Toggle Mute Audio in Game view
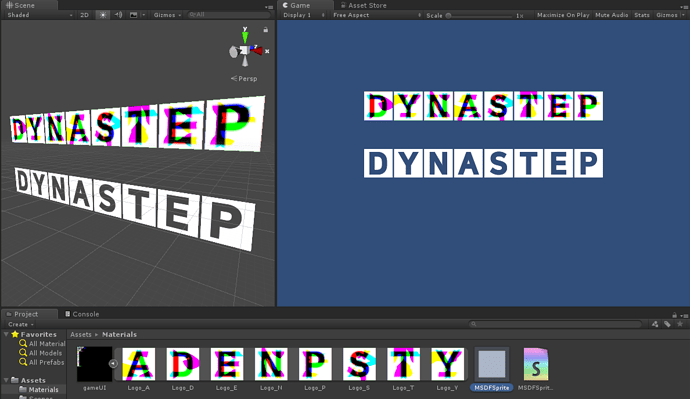This screenshot has height=399, width=690. tap(611, 15)
